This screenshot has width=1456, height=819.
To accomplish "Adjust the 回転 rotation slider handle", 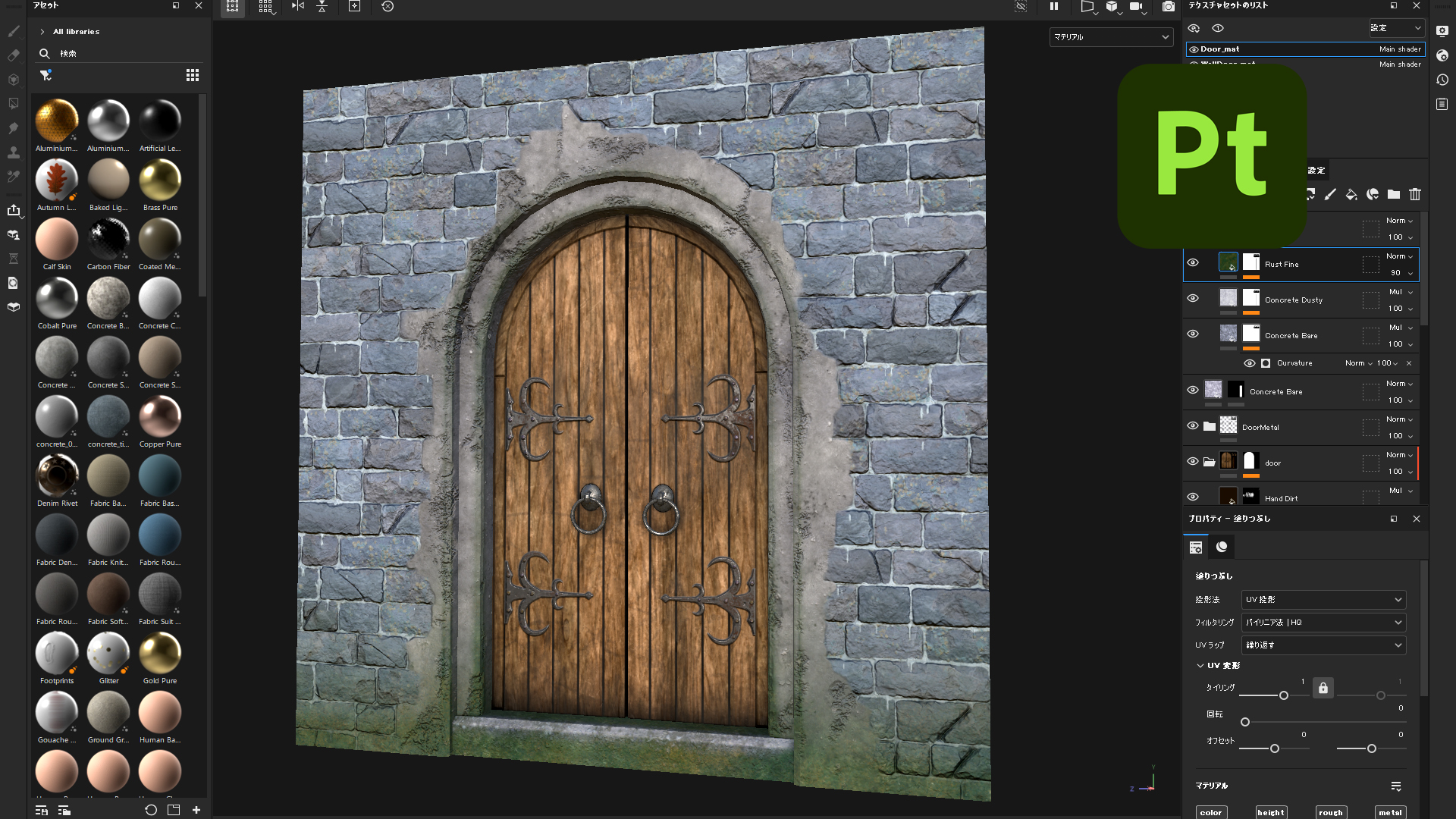I will [1245, 722].
